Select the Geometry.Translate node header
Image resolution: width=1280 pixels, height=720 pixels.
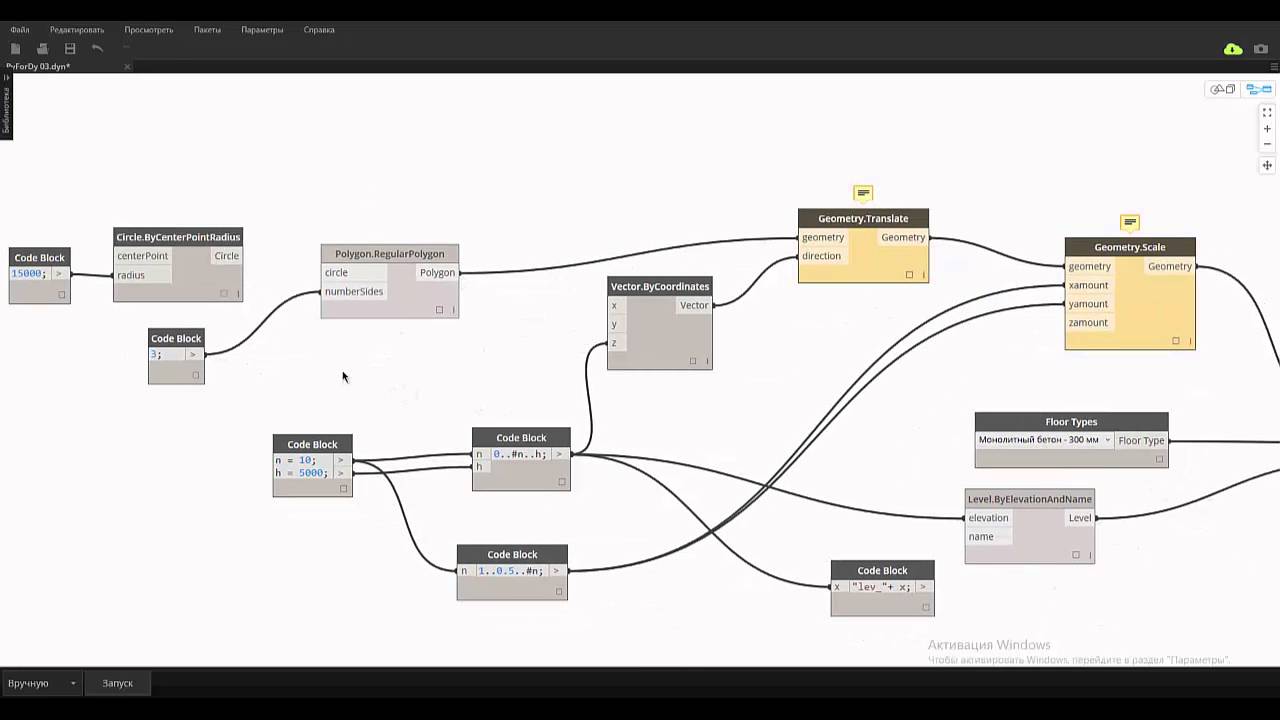(863, 219)
